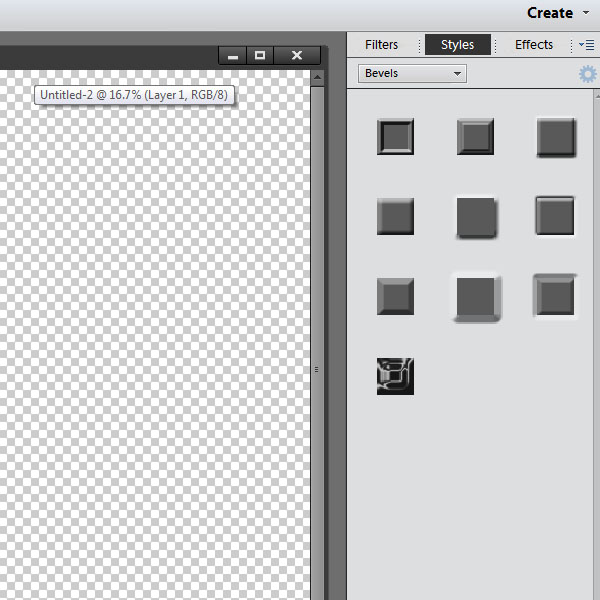
Task: Expand the Create dropdown arrow
Action: [586, 13]
